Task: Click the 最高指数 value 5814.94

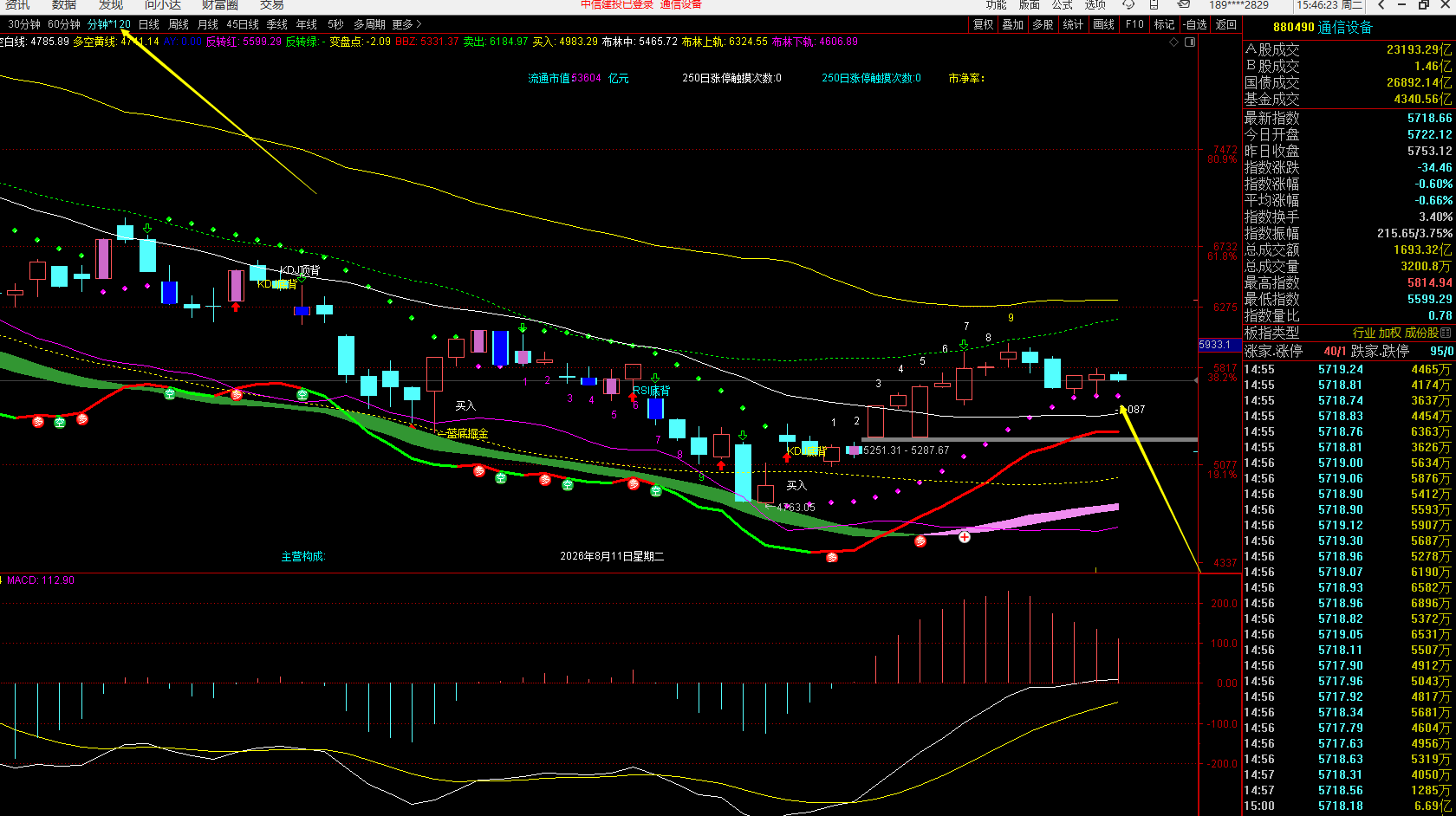Action: point(1429,282)
